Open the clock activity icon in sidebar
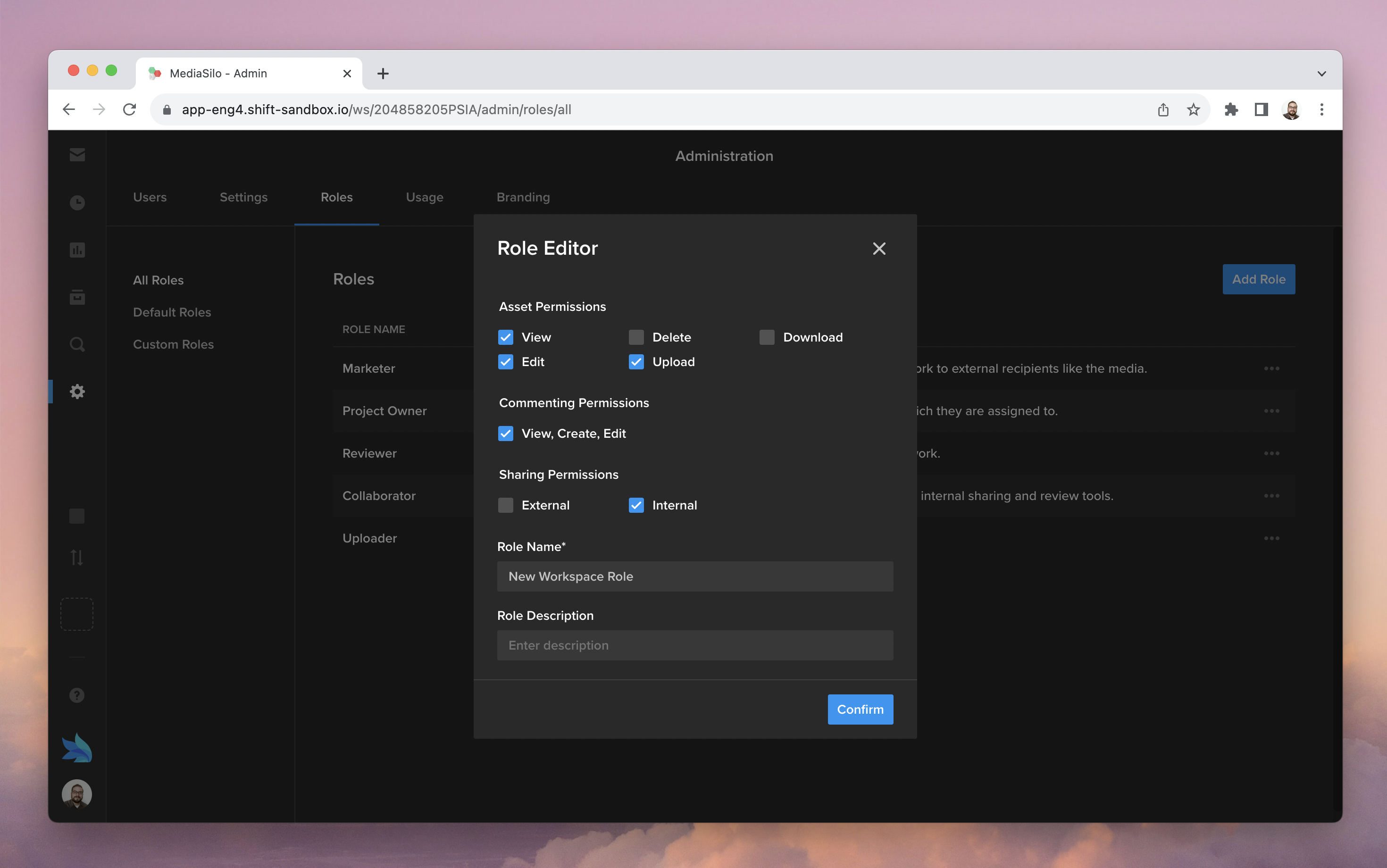 pyautogui.click(x=77, y=203)
